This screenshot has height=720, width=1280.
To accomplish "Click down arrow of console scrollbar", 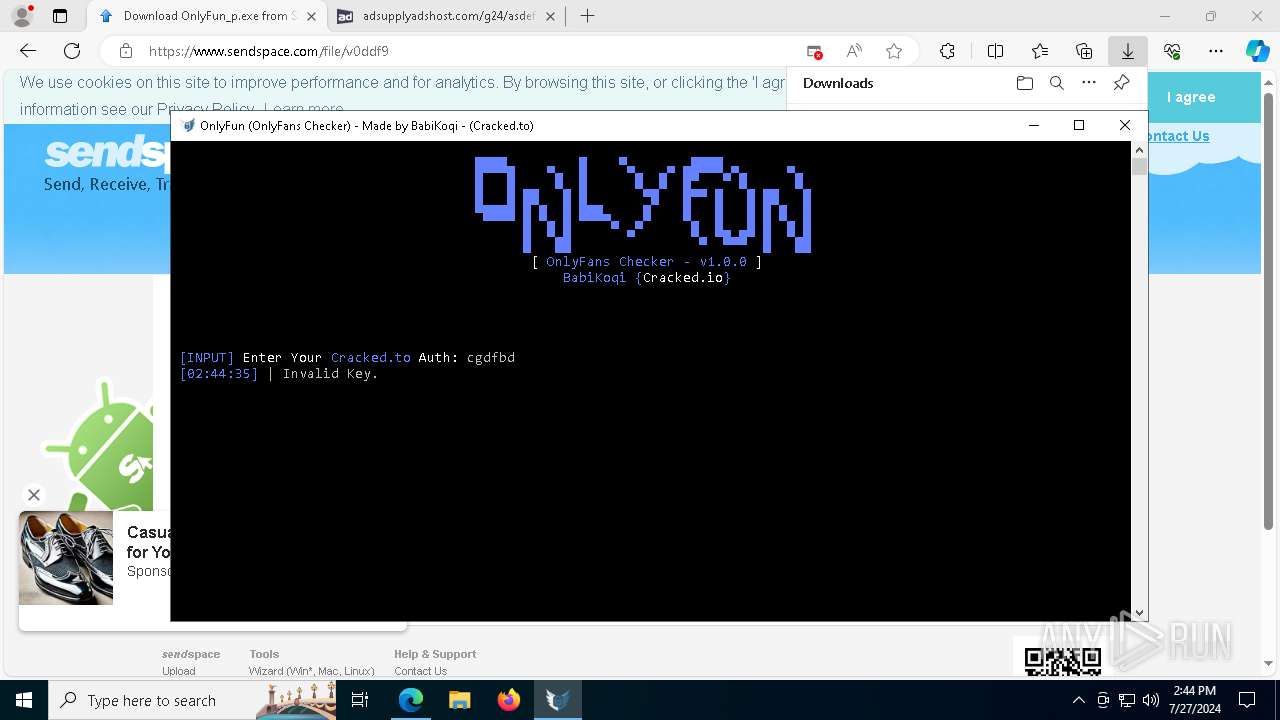I will click(x=1139, y=613).
